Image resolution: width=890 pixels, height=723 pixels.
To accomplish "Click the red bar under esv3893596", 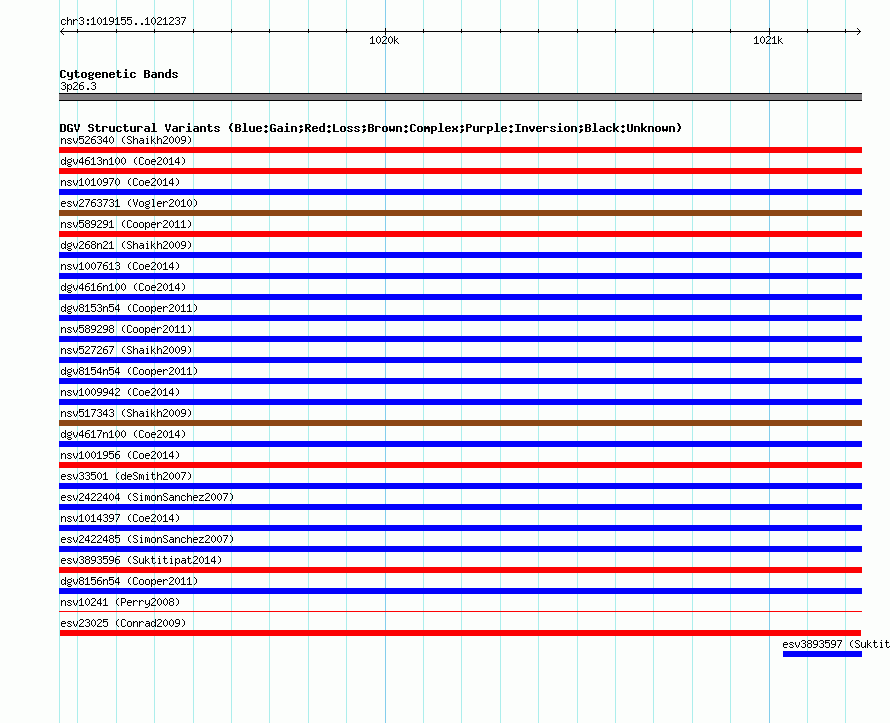I will point(460,570).
